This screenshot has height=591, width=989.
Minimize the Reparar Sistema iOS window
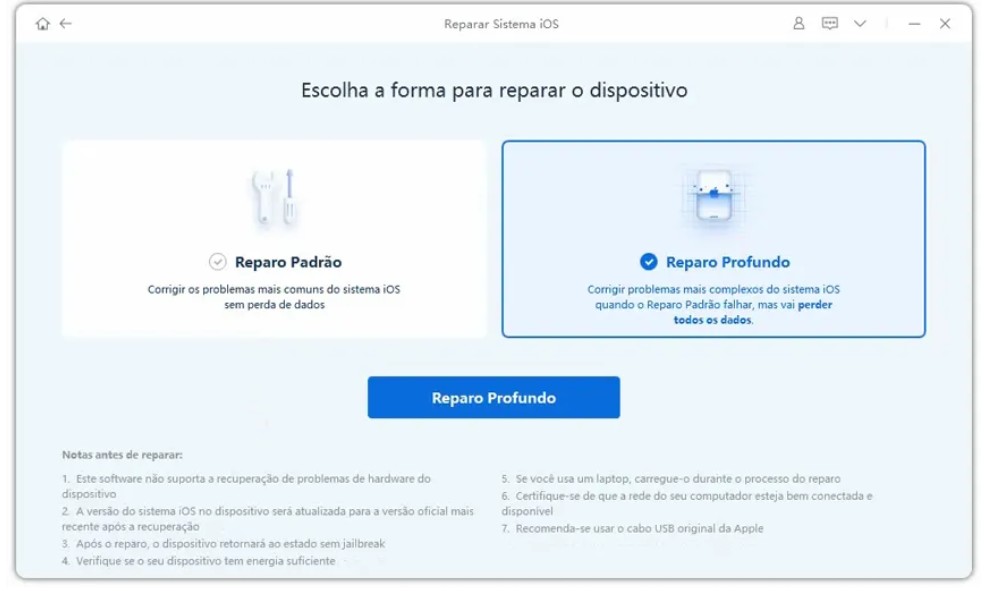pos(914,24)
